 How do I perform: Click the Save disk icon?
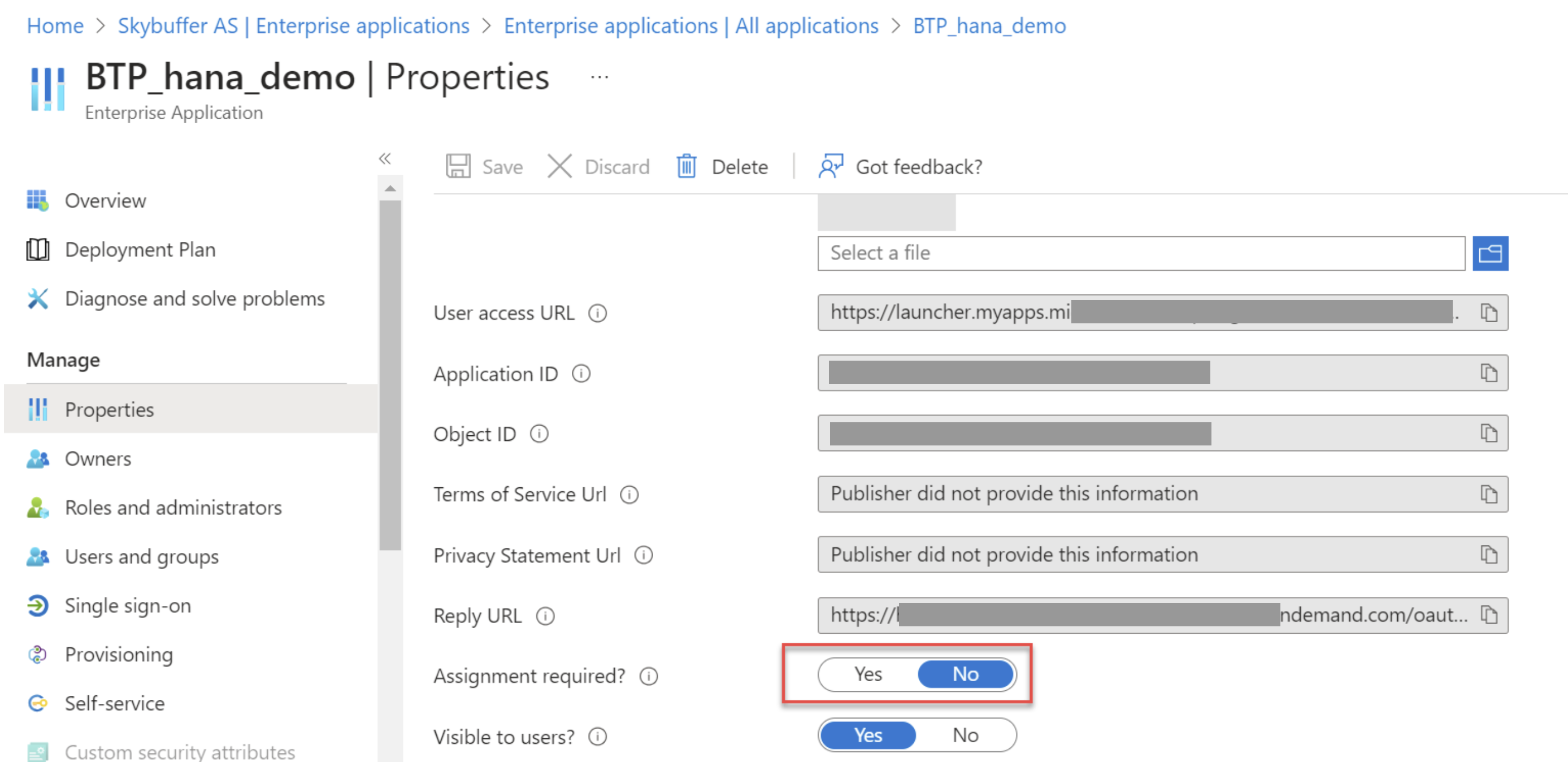click(x=458, y=166)
